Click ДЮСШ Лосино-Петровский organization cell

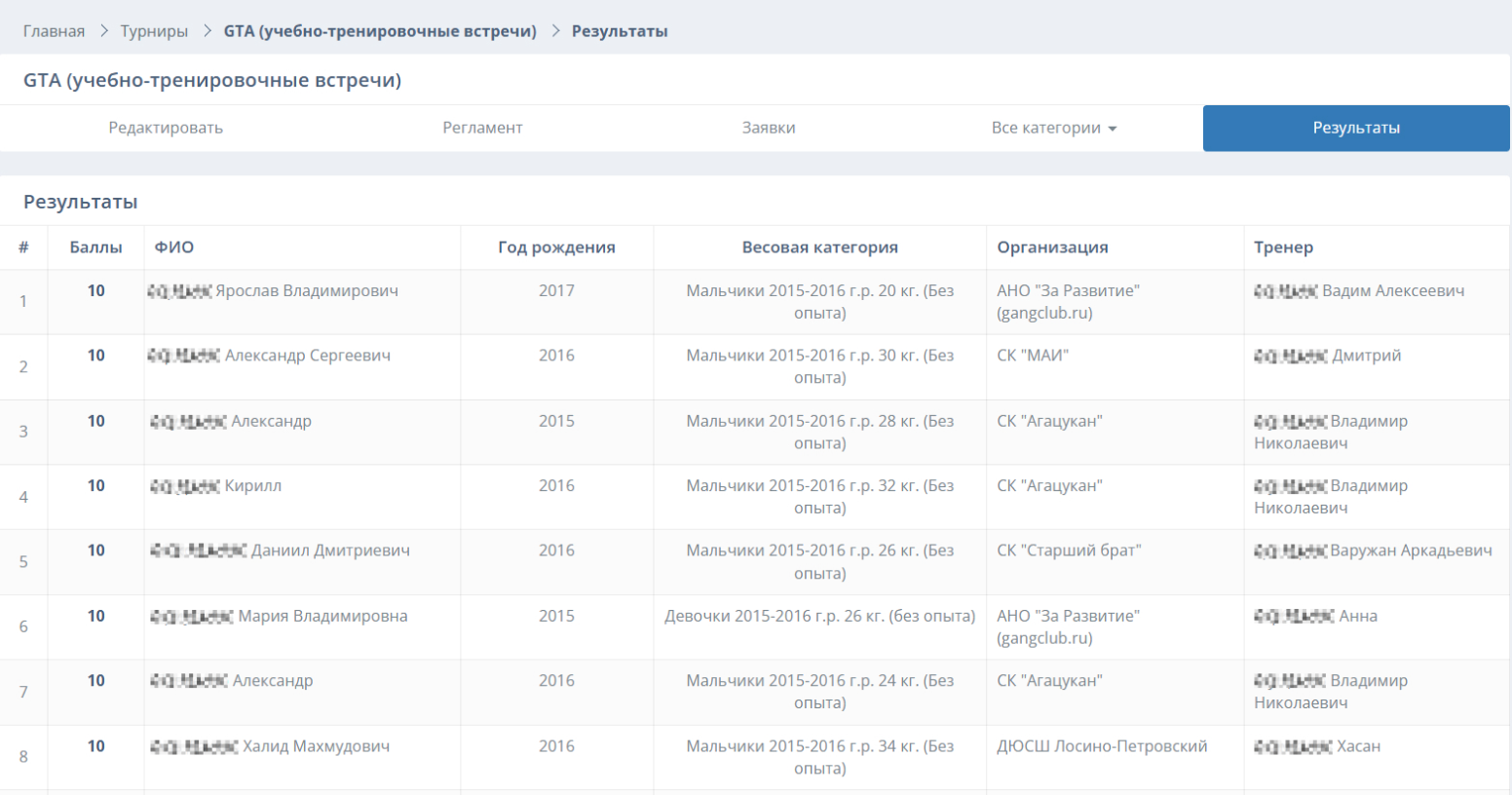pos(1102,746)
